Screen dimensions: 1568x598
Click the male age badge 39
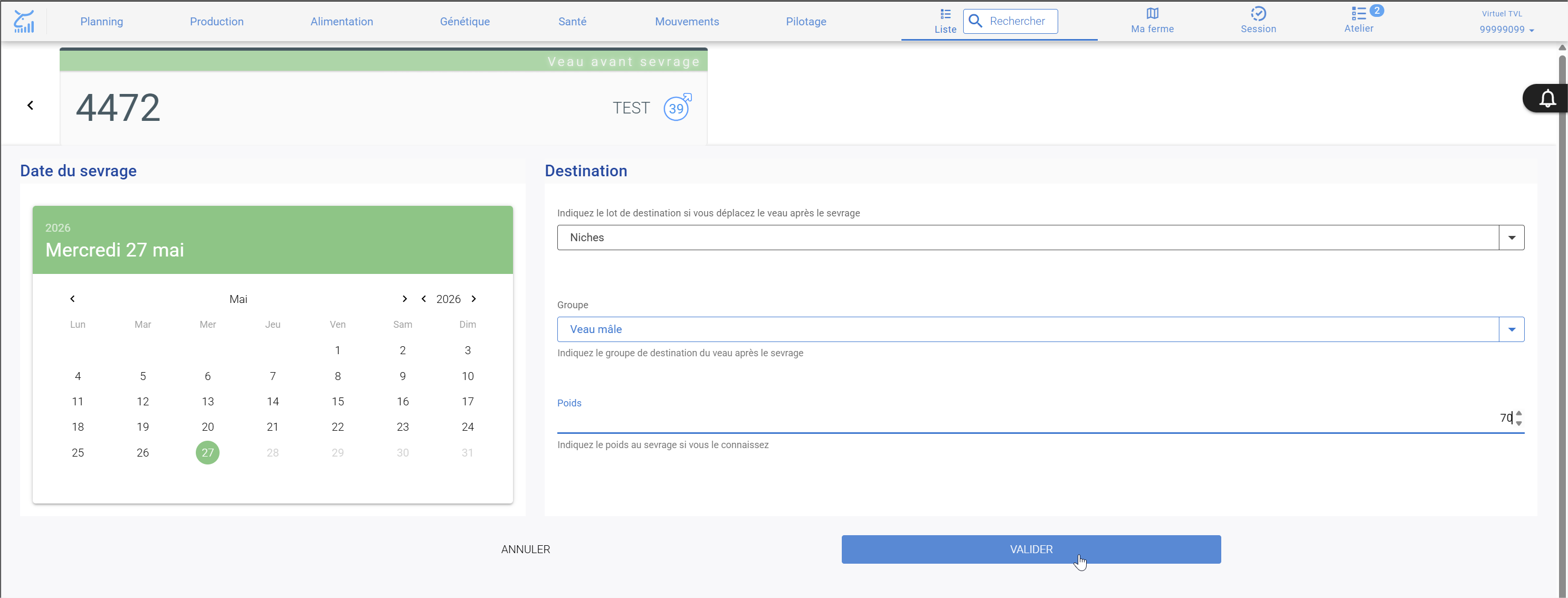(677, 108)
